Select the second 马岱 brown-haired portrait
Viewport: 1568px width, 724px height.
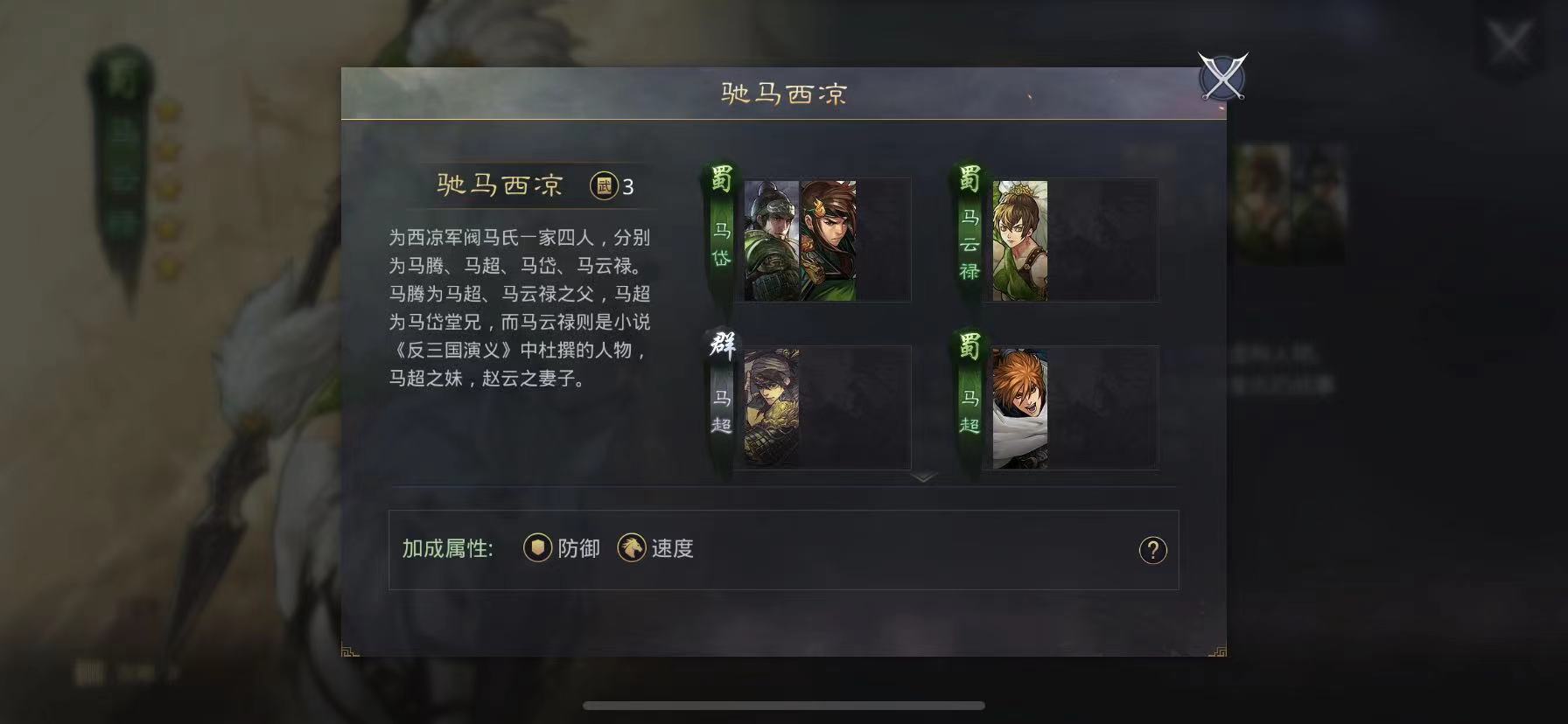(828, 240)
